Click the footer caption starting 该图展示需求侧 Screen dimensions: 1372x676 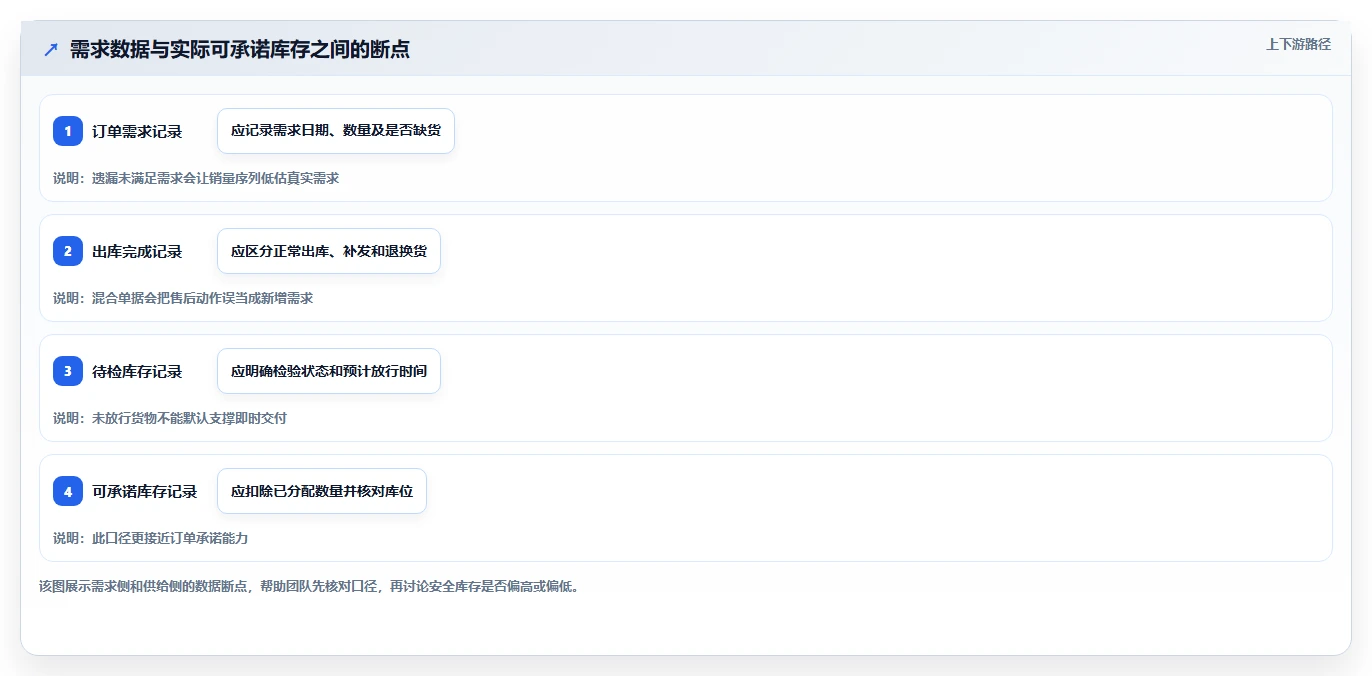click(309, 586)
